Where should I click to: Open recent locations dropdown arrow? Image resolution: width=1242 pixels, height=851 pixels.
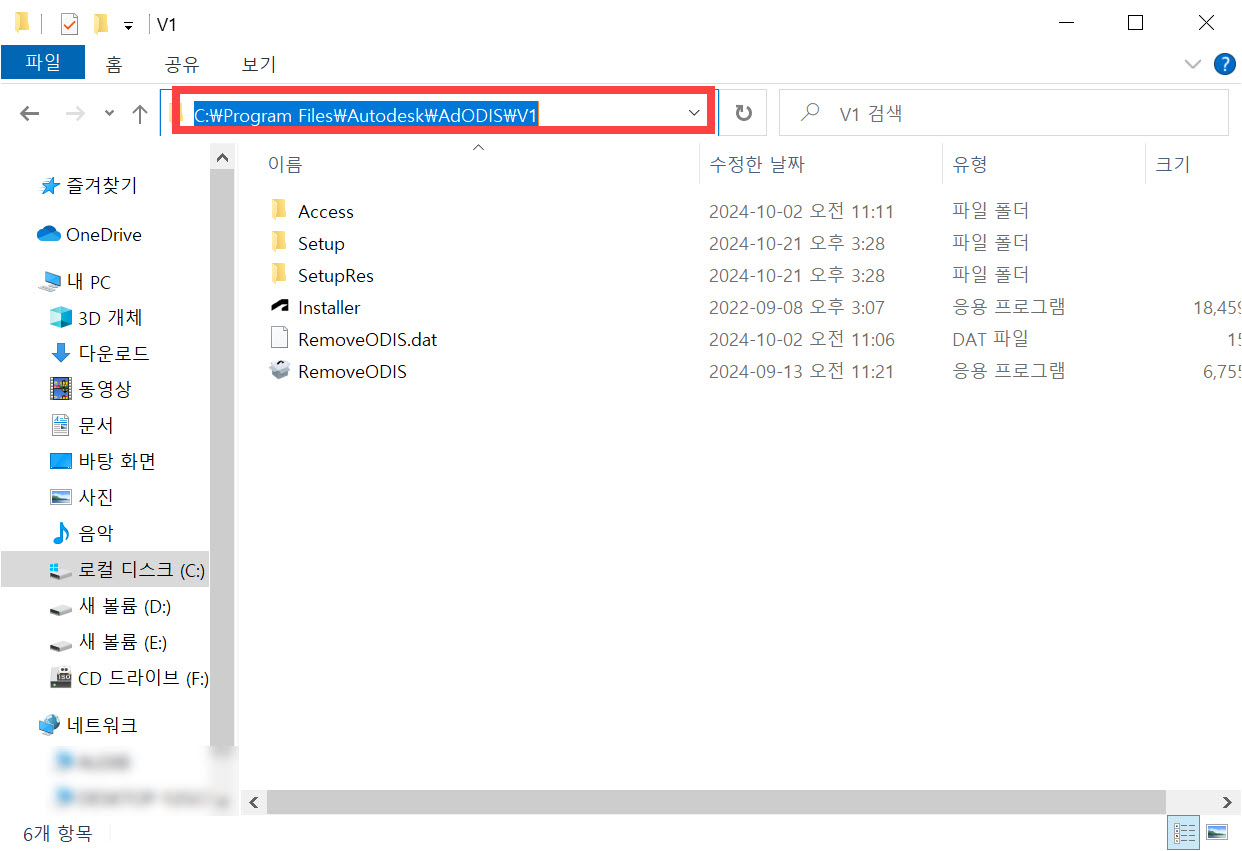(109, 114)
